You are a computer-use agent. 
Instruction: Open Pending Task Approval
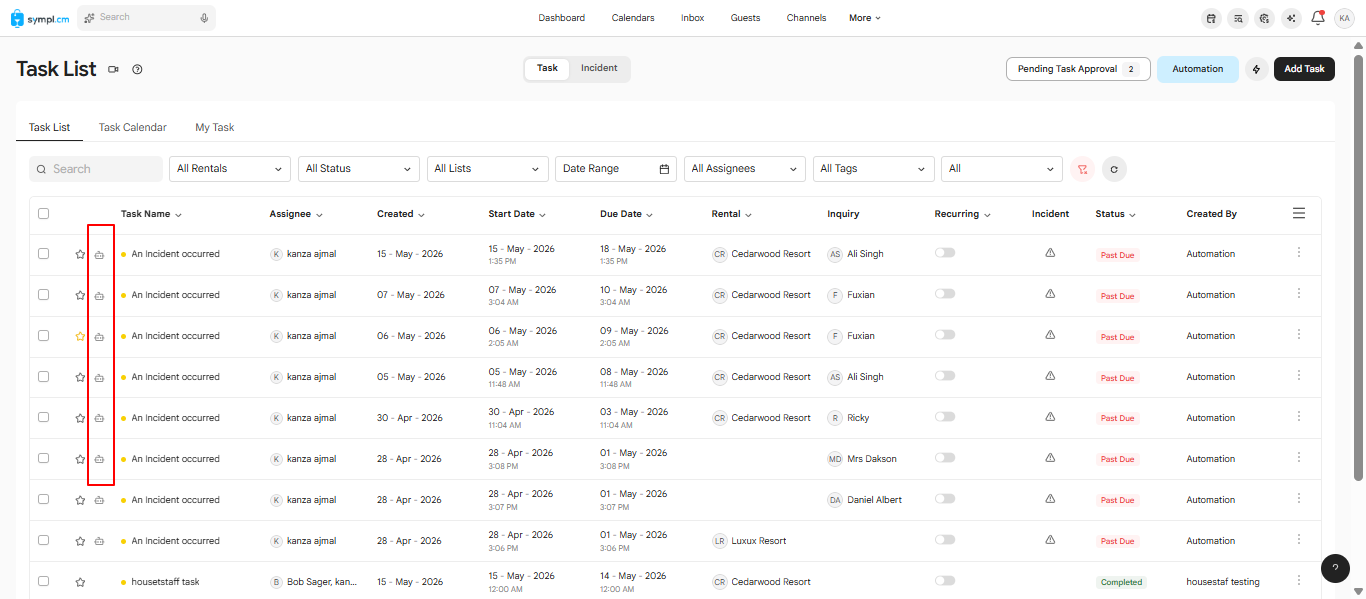pos(1078,69)
